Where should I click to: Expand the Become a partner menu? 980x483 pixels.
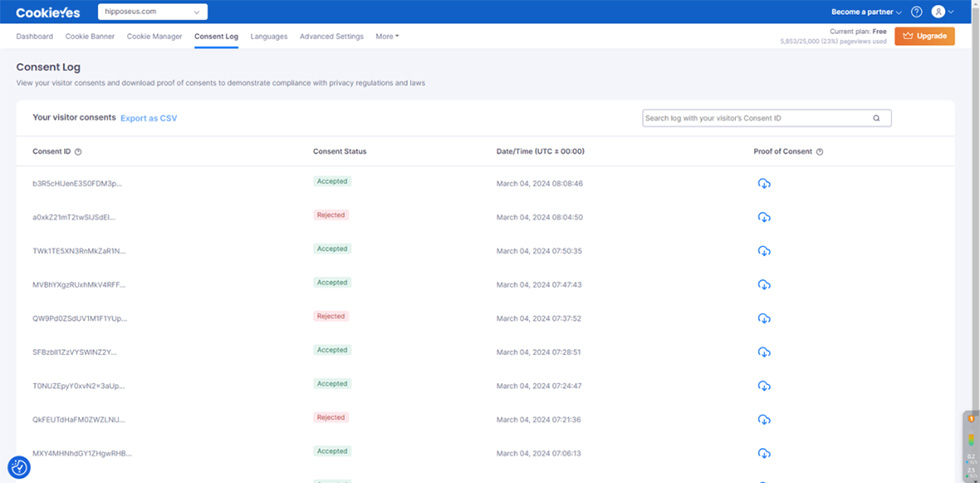866,12
